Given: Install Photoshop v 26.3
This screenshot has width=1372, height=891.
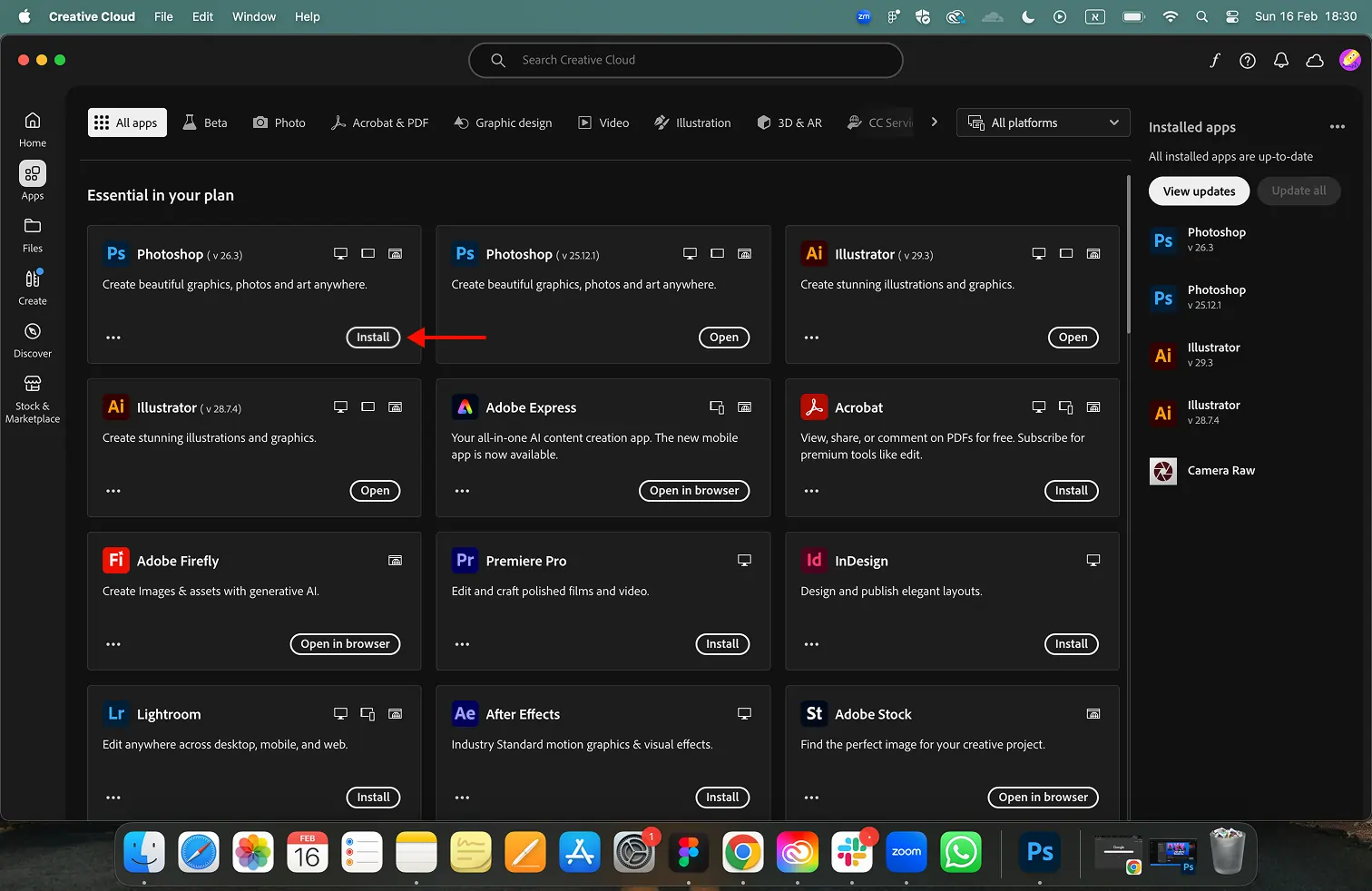Looking at the screenshot, I should (x=373, y=338).
